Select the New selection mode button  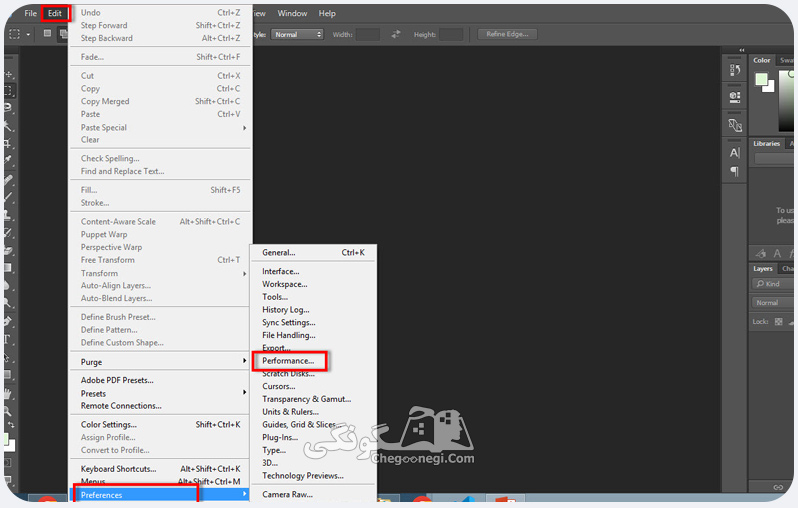pos(47,34)
